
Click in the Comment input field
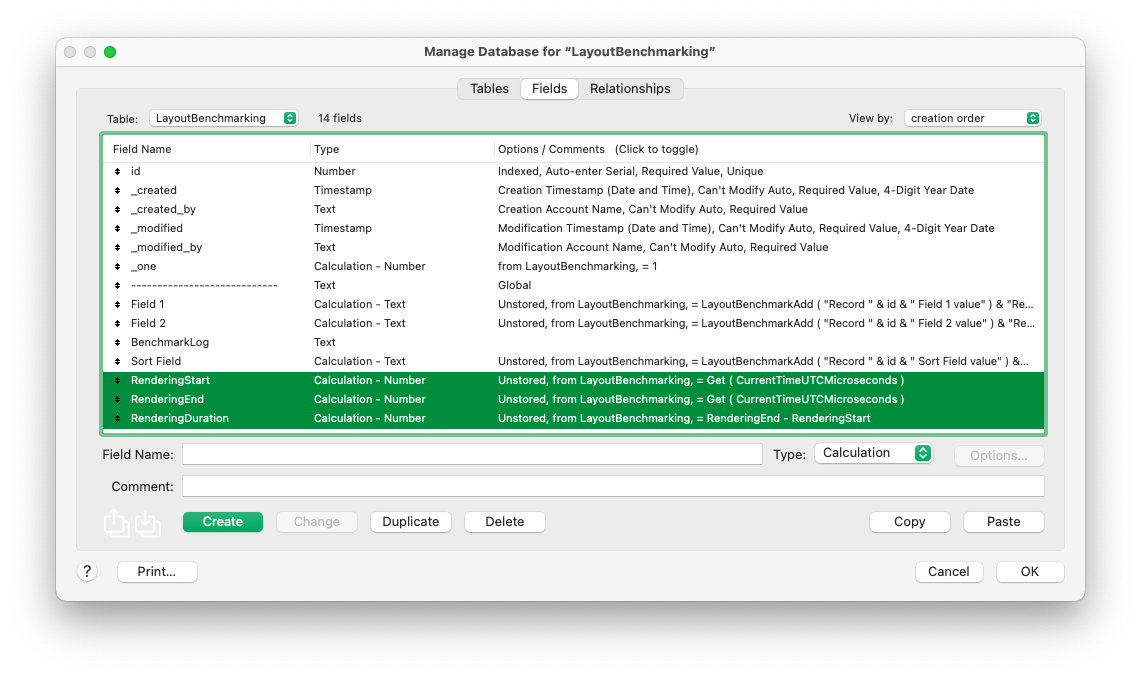click(x=613, y=487)
